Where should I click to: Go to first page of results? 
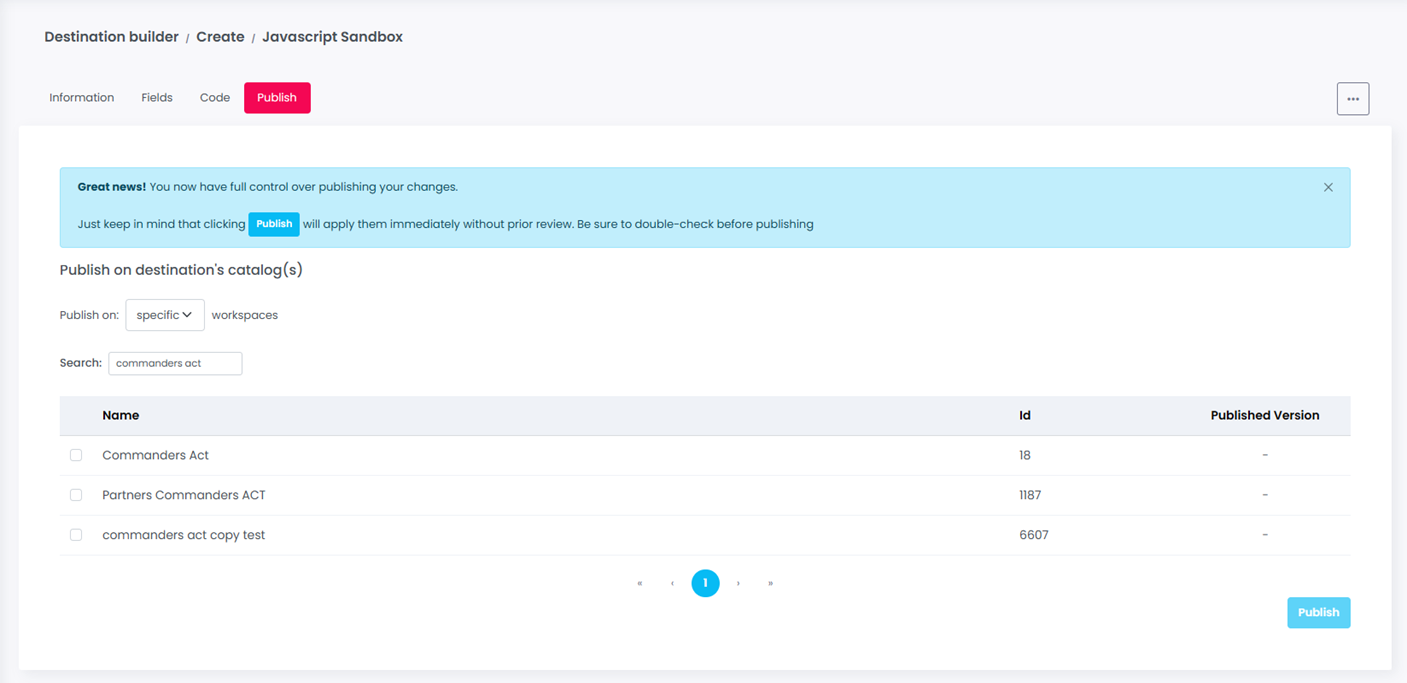[x=640, y=583]
